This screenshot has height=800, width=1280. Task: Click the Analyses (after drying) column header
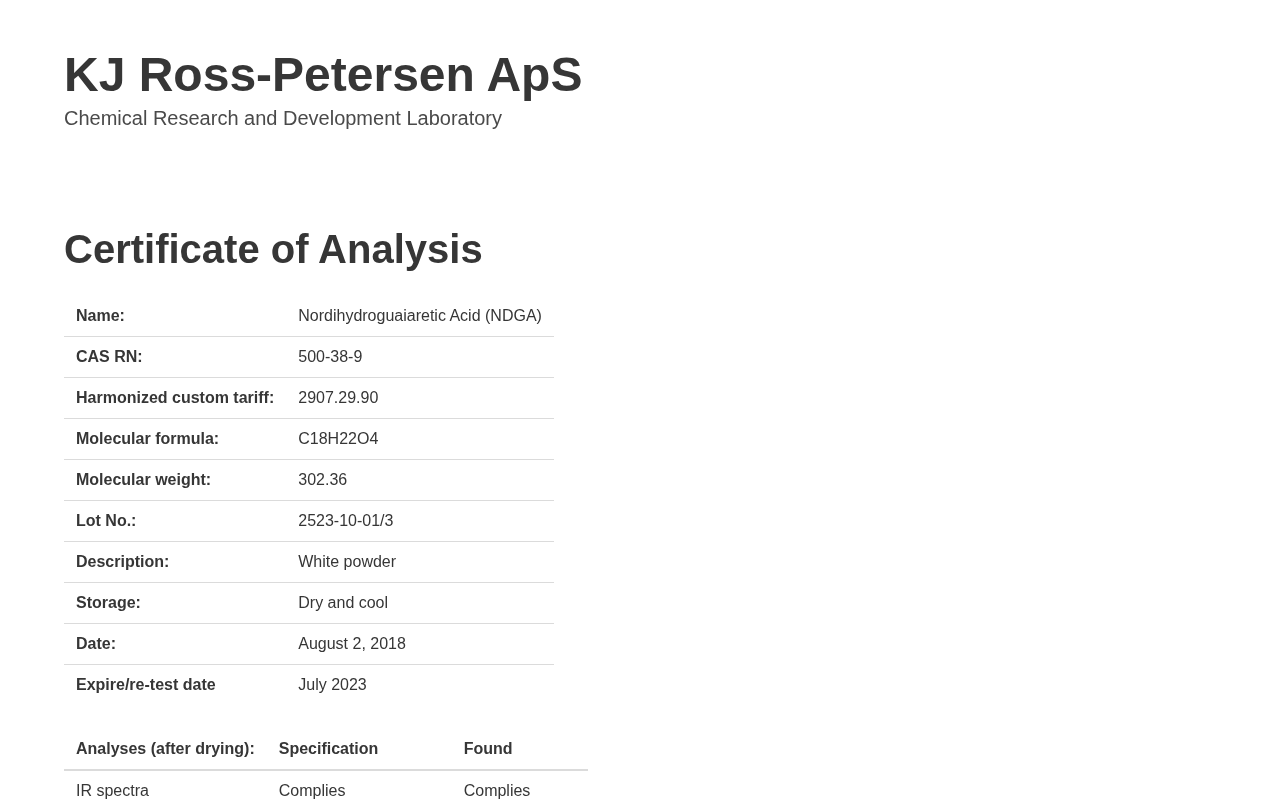(165, 749)
